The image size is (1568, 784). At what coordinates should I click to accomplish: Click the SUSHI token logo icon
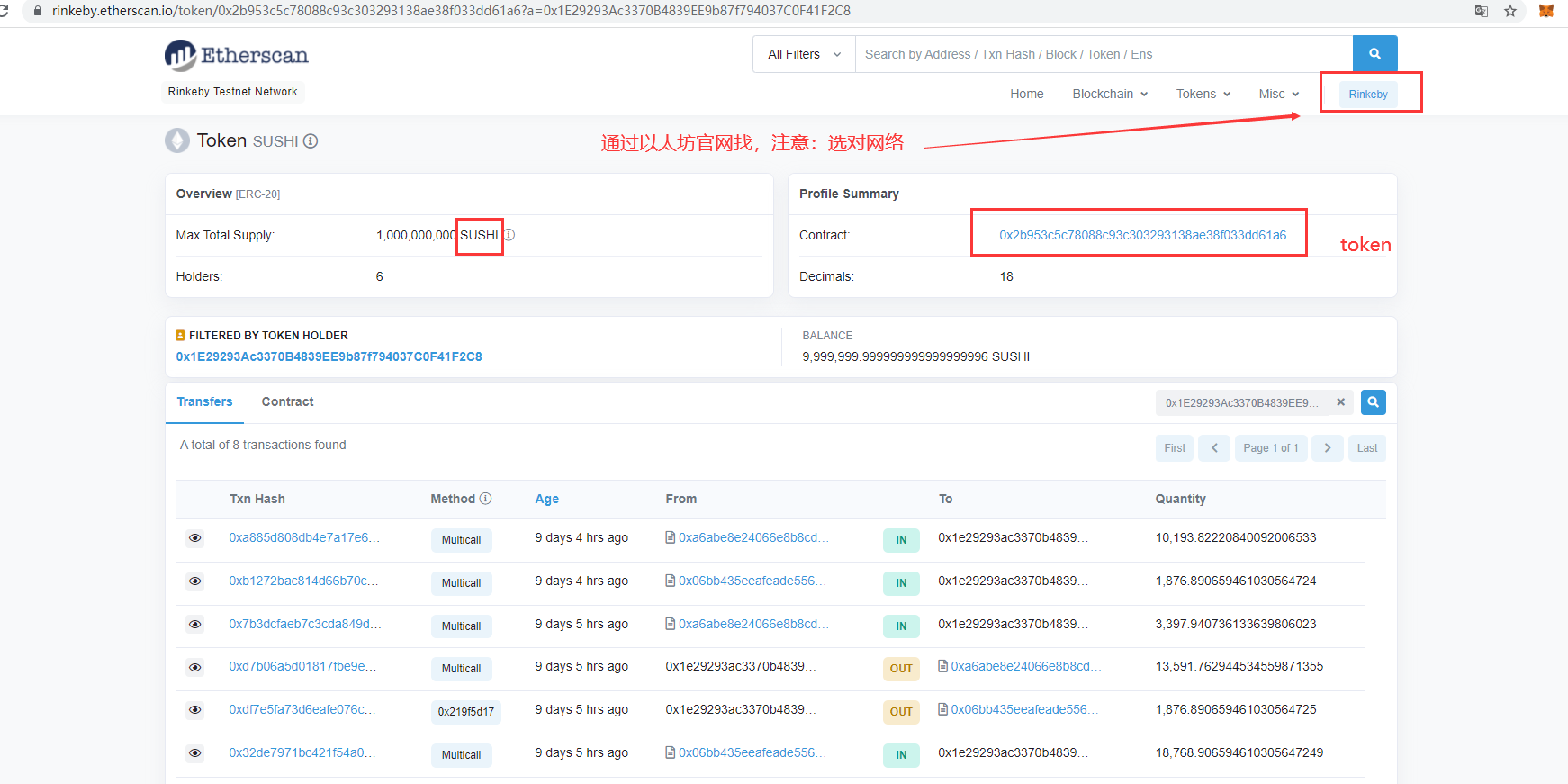coord(177,140)
